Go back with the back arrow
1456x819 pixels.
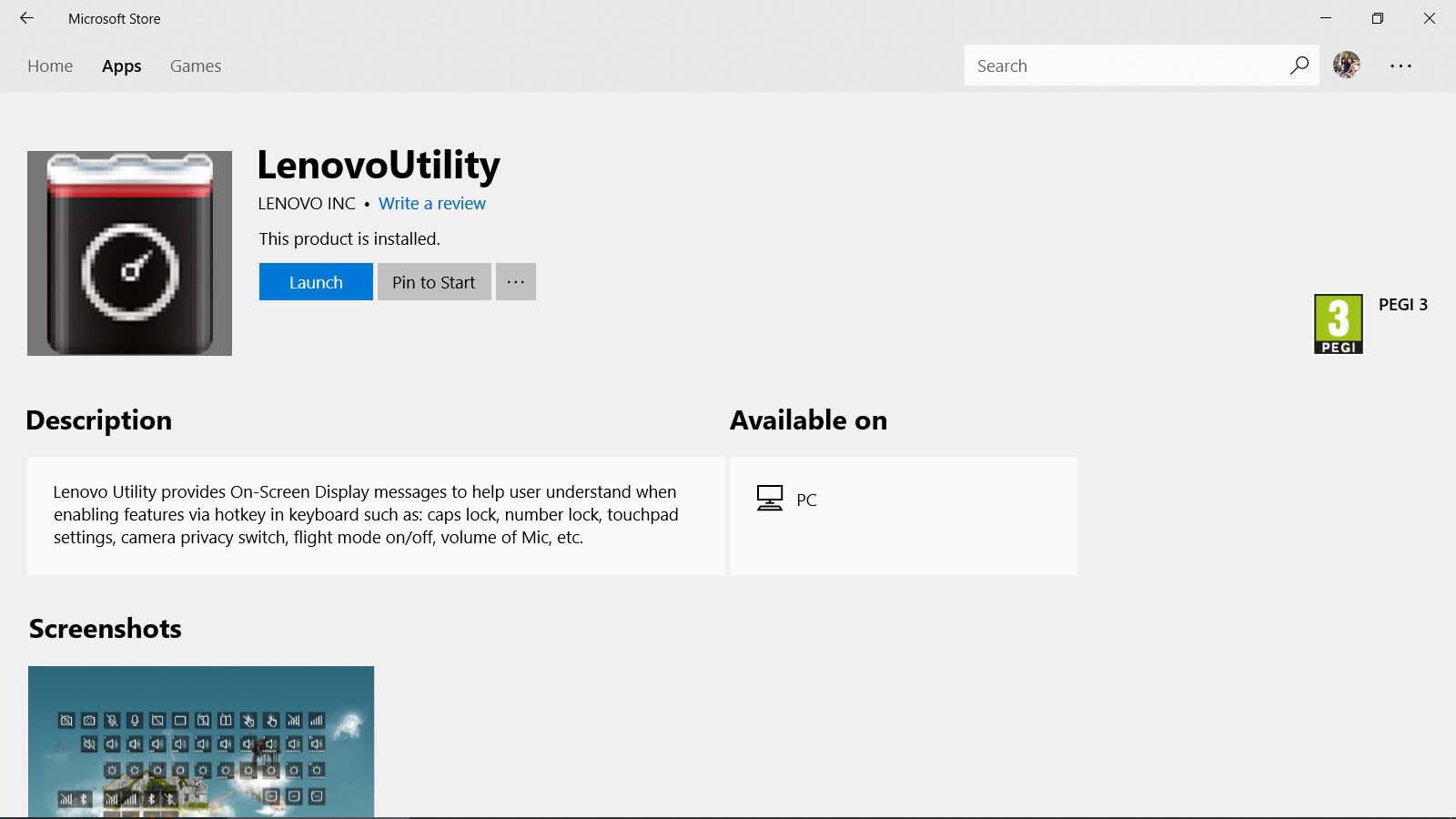tap(26, 18)
